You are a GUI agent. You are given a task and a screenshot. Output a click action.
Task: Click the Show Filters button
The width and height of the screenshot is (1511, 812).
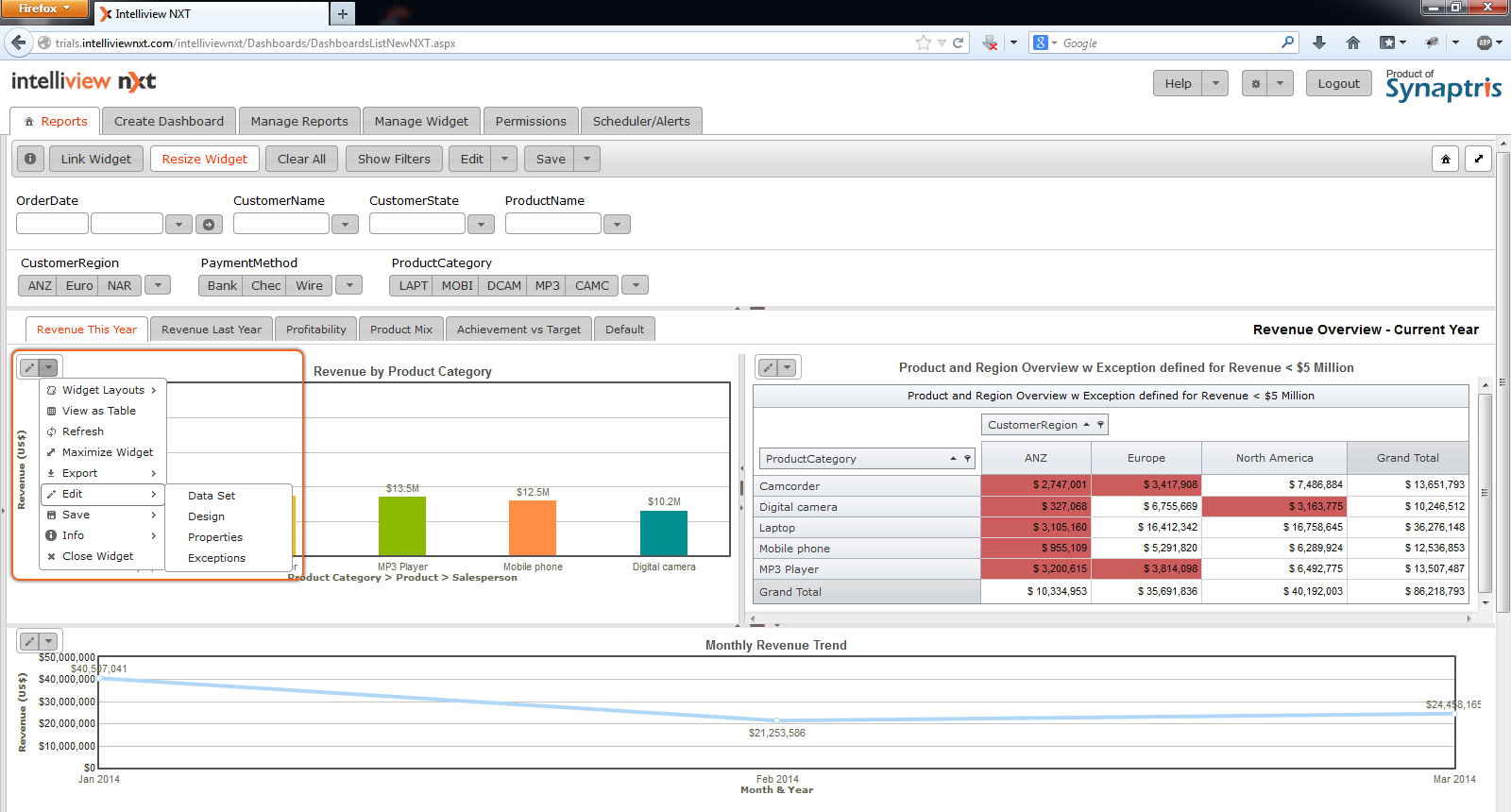tap(394, 159)
